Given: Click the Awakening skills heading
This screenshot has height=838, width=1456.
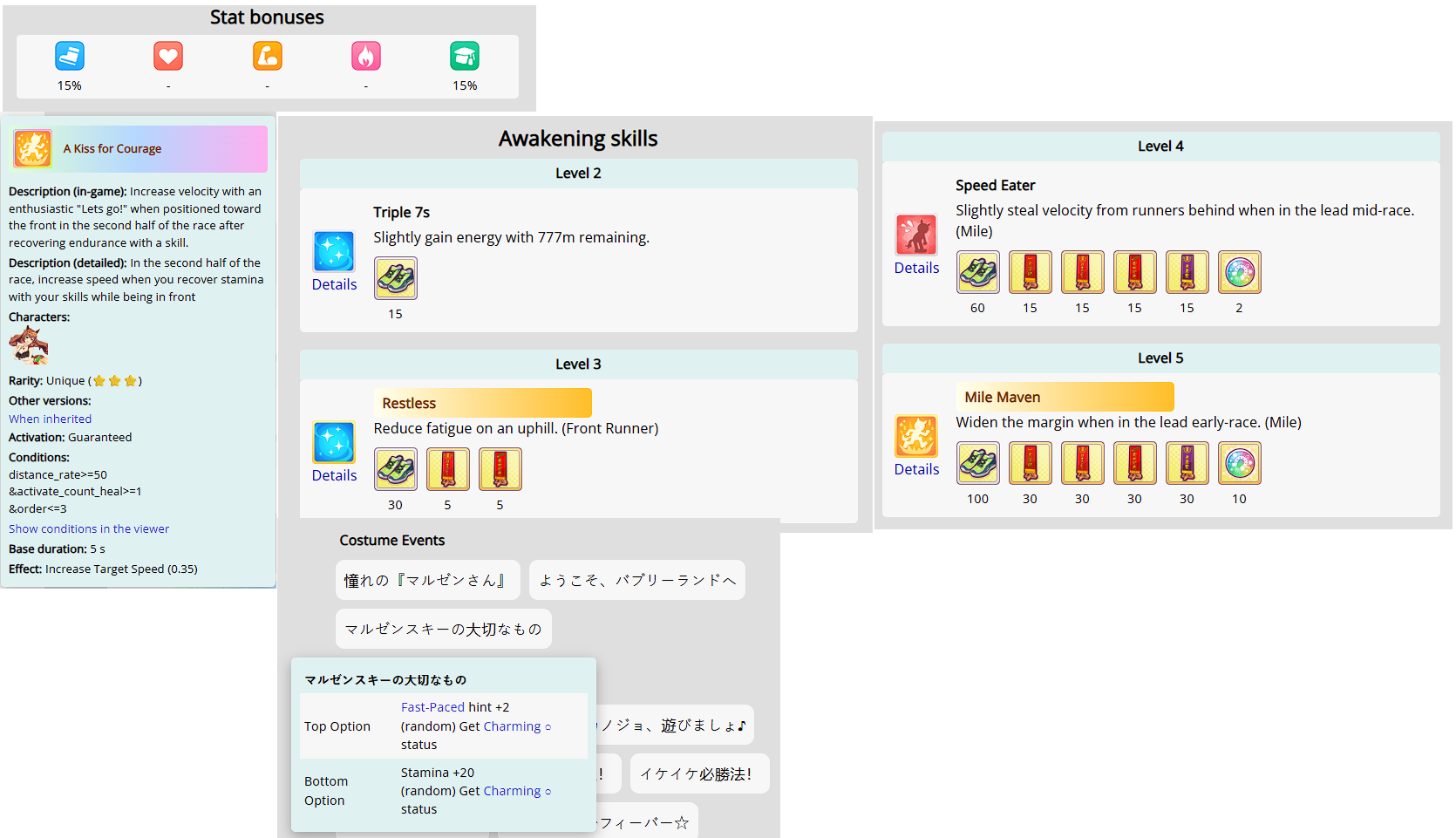Looking at the screenshot, I should click(x=578, y=139).
